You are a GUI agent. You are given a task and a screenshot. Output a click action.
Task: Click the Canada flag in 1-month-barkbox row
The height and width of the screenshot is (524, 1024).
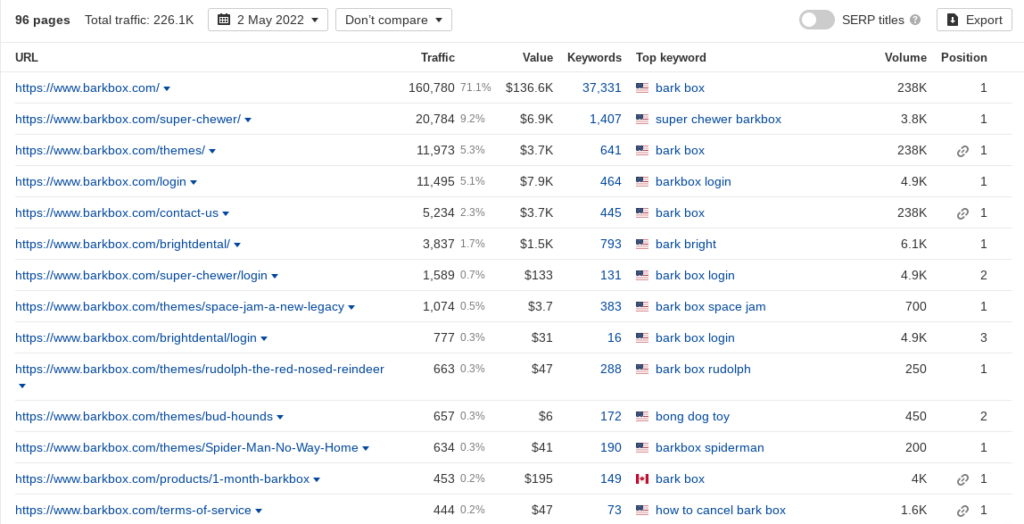point(642,479)
